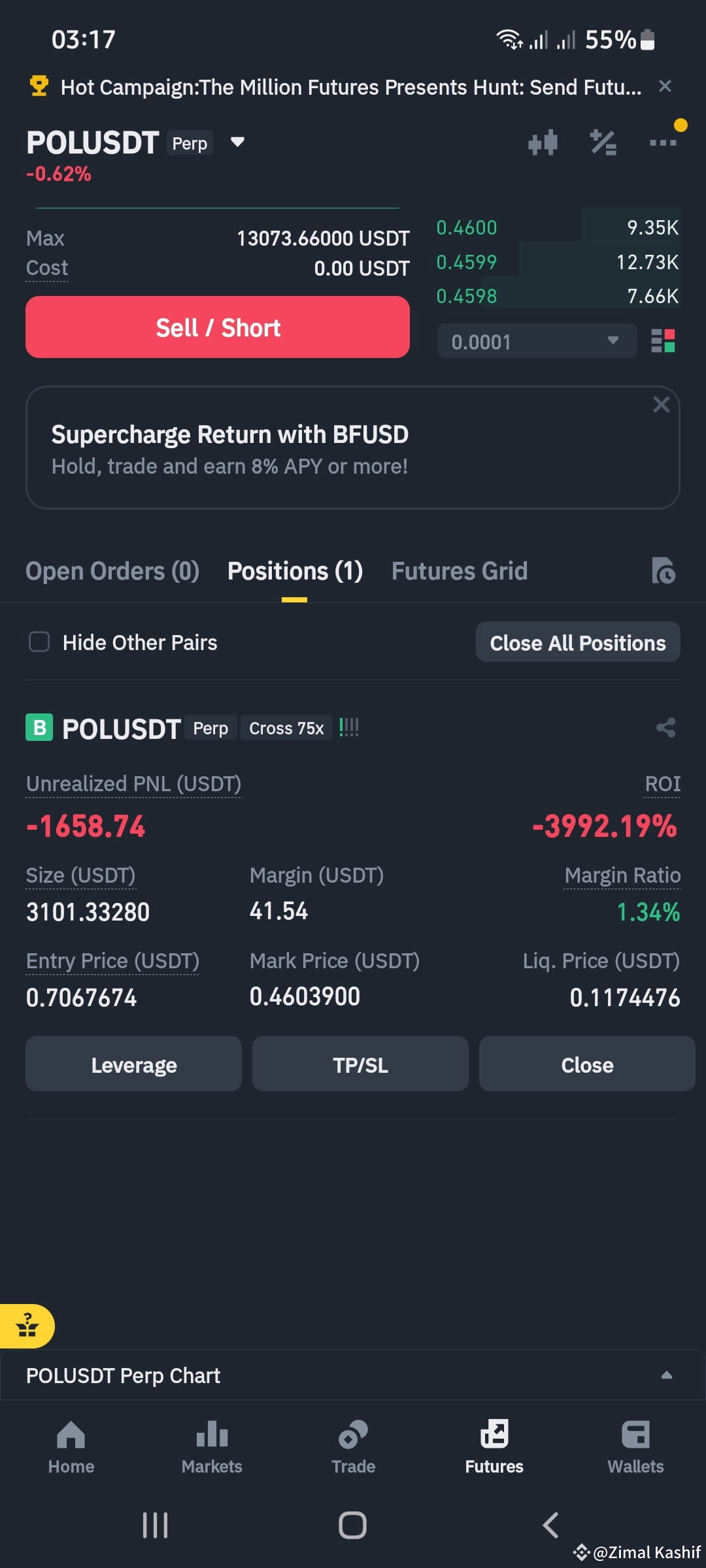This screenshot has height=1568, width=706.
Task: Switch to Futures Grid tab
Action: click(459, 571)
